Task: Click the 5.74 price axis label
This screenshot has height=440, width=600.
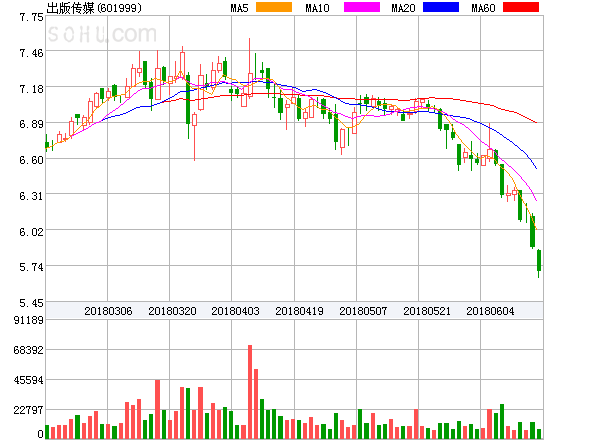Action: (x=31, y=267)
